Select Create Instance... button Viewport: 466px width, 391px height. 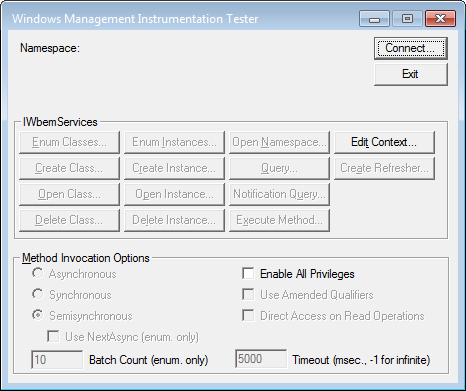coord(174,168)
